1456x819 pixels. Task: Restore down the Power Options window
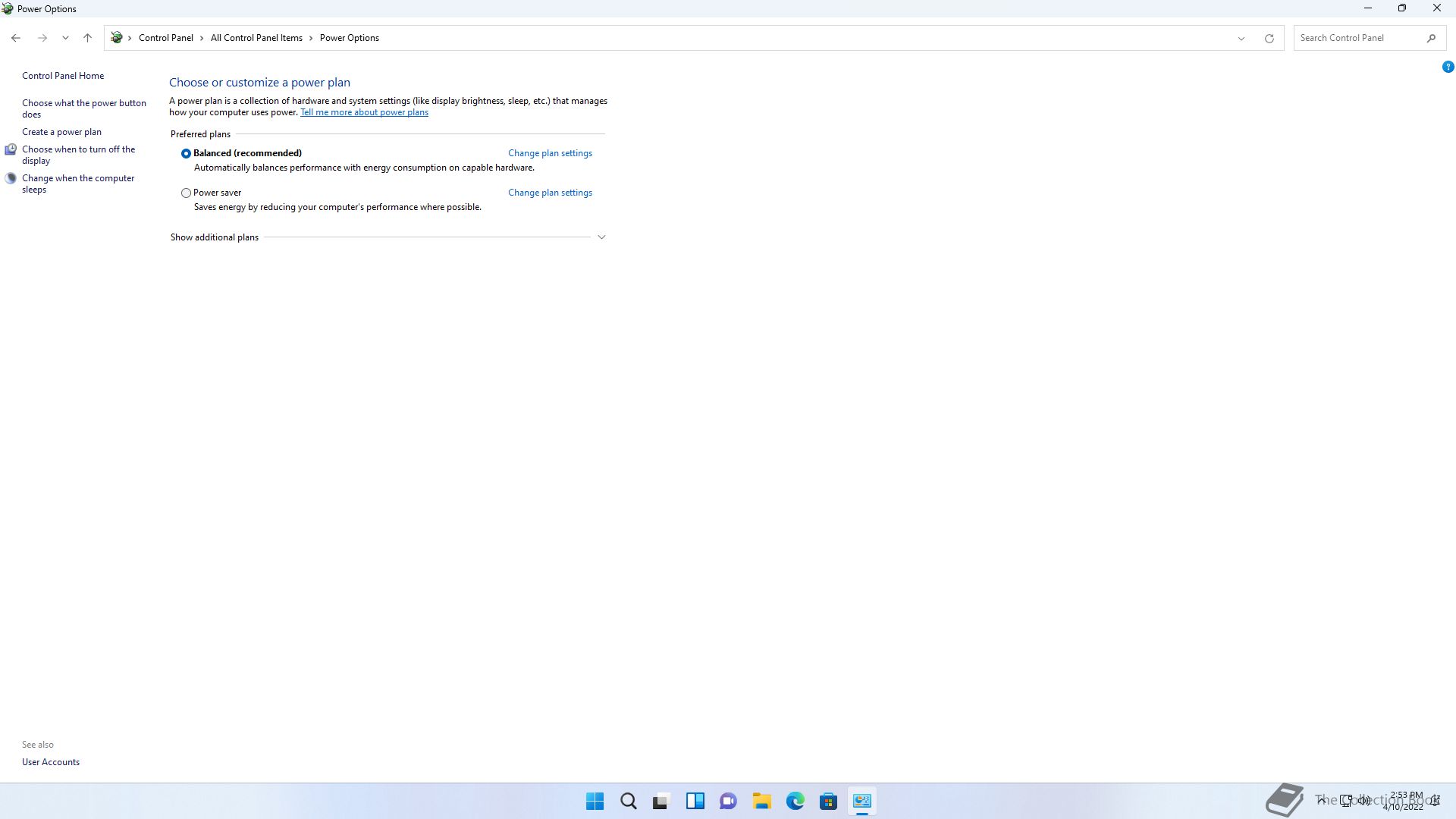point(1402,8)
